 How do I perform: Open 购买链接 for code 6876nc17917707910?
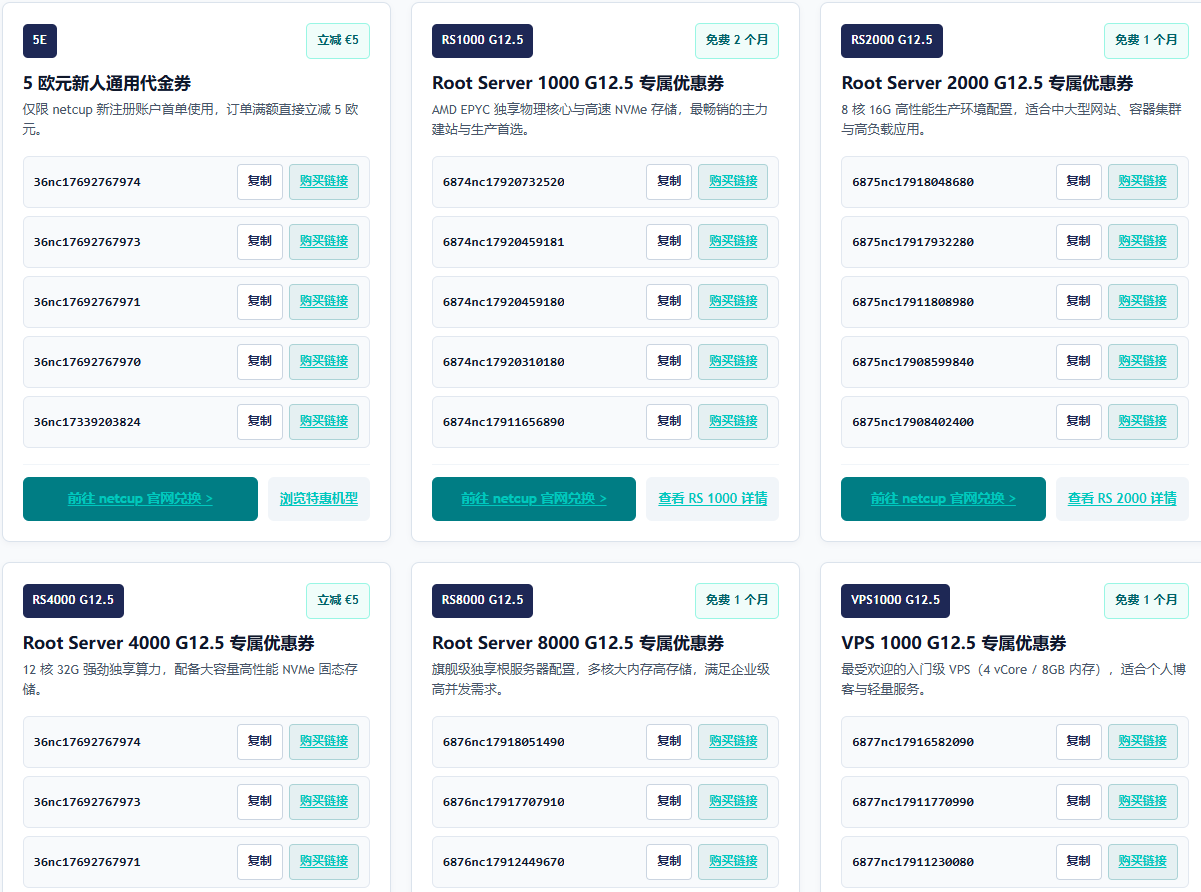tap(733, 802)
